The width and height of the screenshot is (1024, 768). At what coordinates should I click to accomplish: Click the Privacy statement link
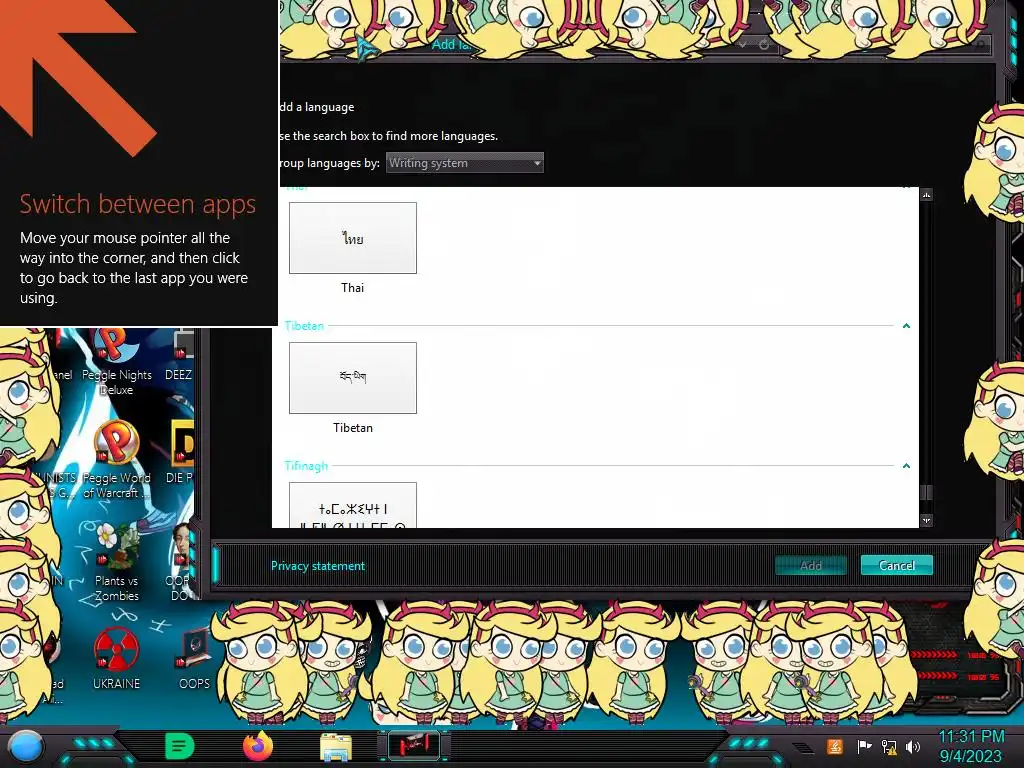[x=318, y=566]
